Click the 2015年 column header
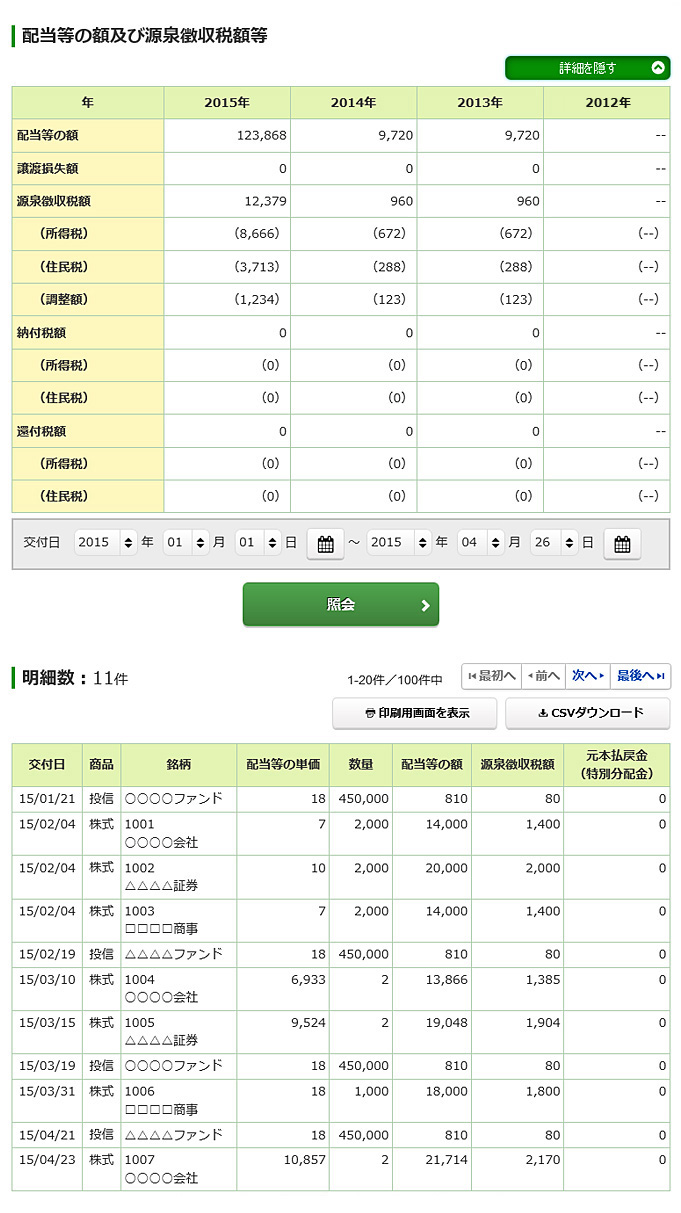Viewport: 681px width, 1213px height. [227, 103]
